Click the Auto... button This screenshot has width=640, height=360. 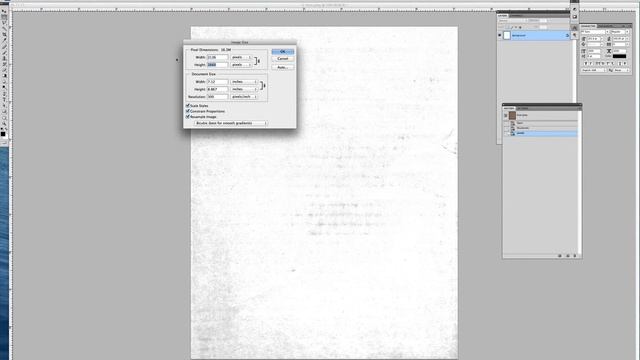tap(282, 67)
